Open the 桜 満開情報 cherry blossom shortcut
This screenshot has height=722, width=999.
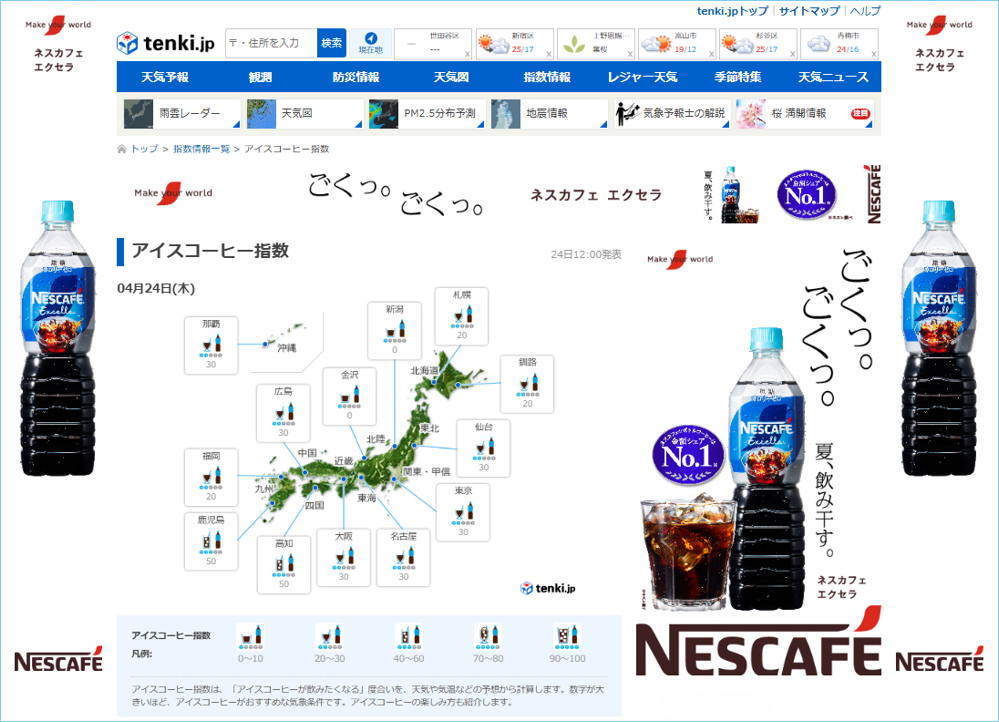click(x=804, y=113)
